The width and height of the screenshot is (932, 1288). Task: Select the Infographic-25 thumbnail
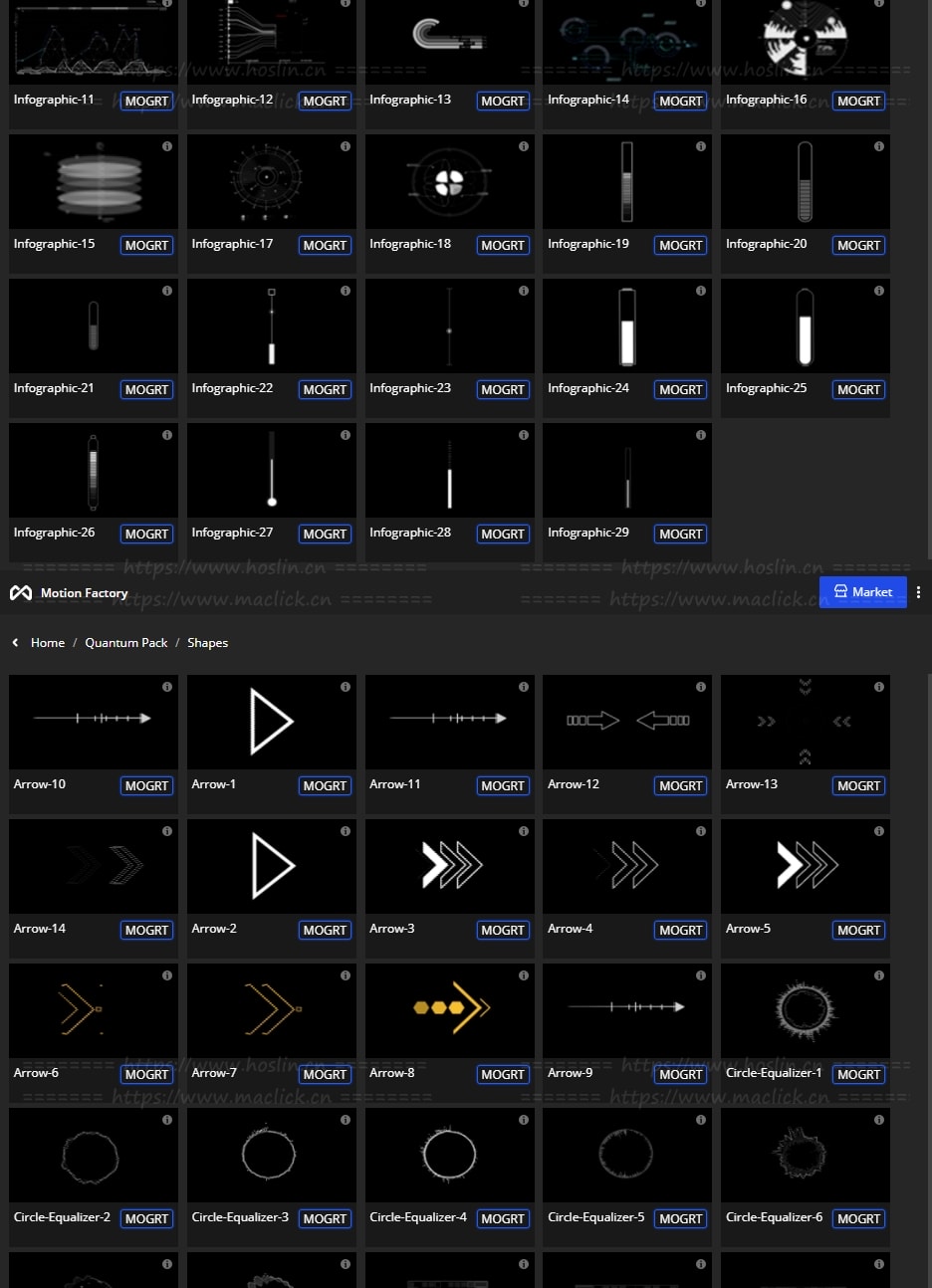[806, 325]
